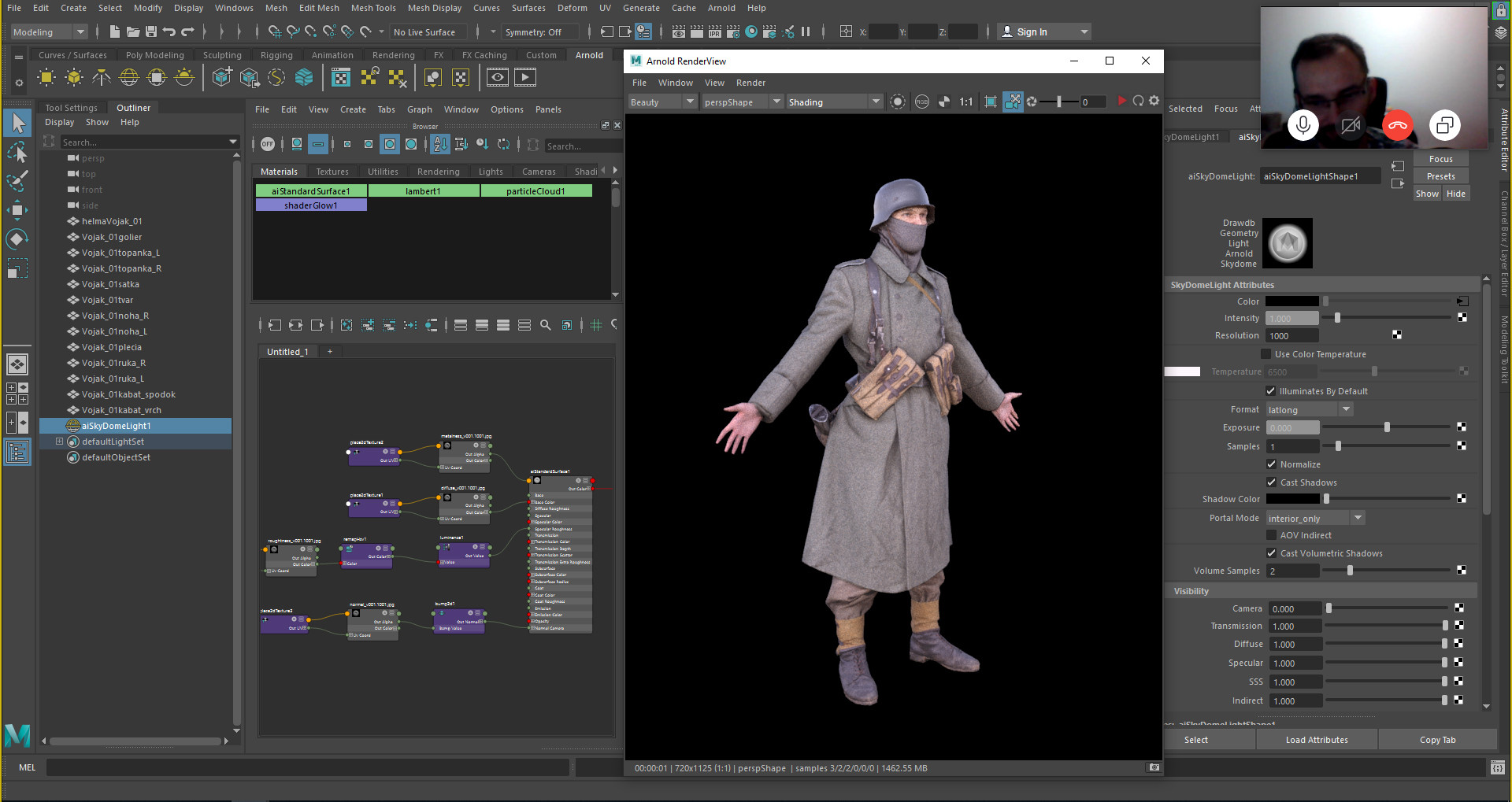Click Hypershade OFF material viewer icon
1512x802 pixels.
click(268, 144)
